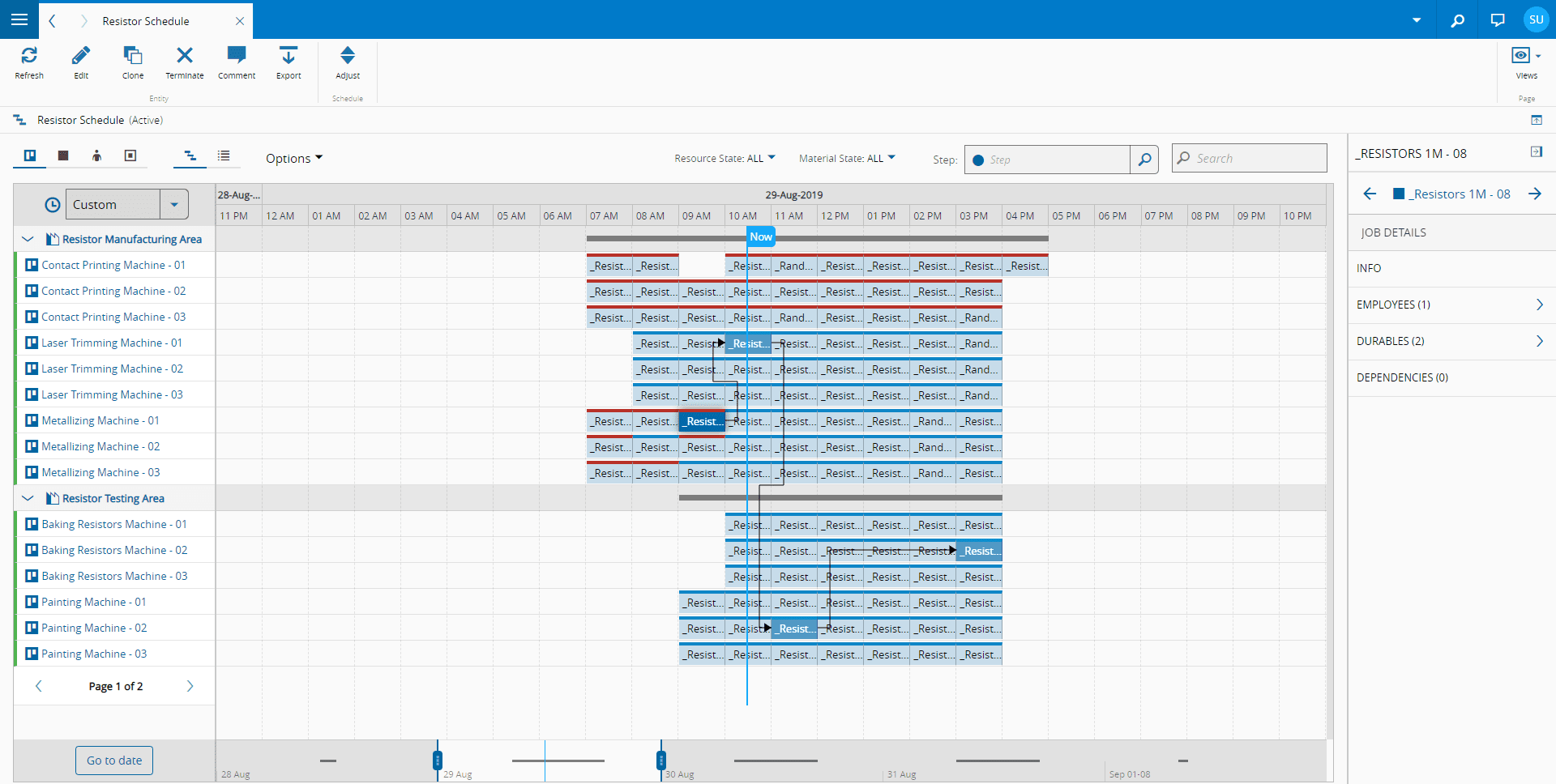
Task: Select the Resistor Schedule tab
Action: pos(146,21)
